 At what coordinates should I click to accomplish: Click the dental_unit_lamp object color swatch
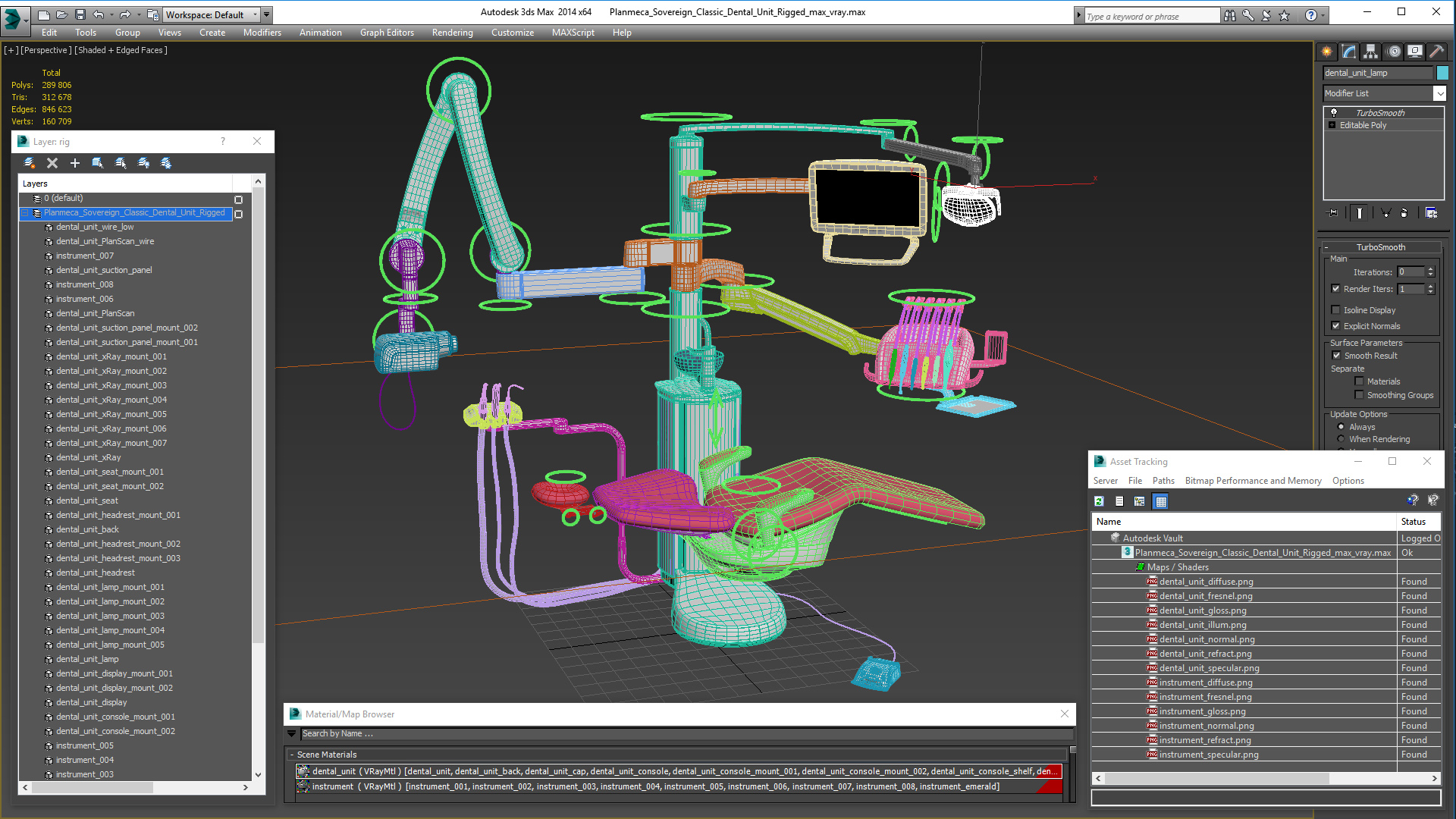[1442, 73]
